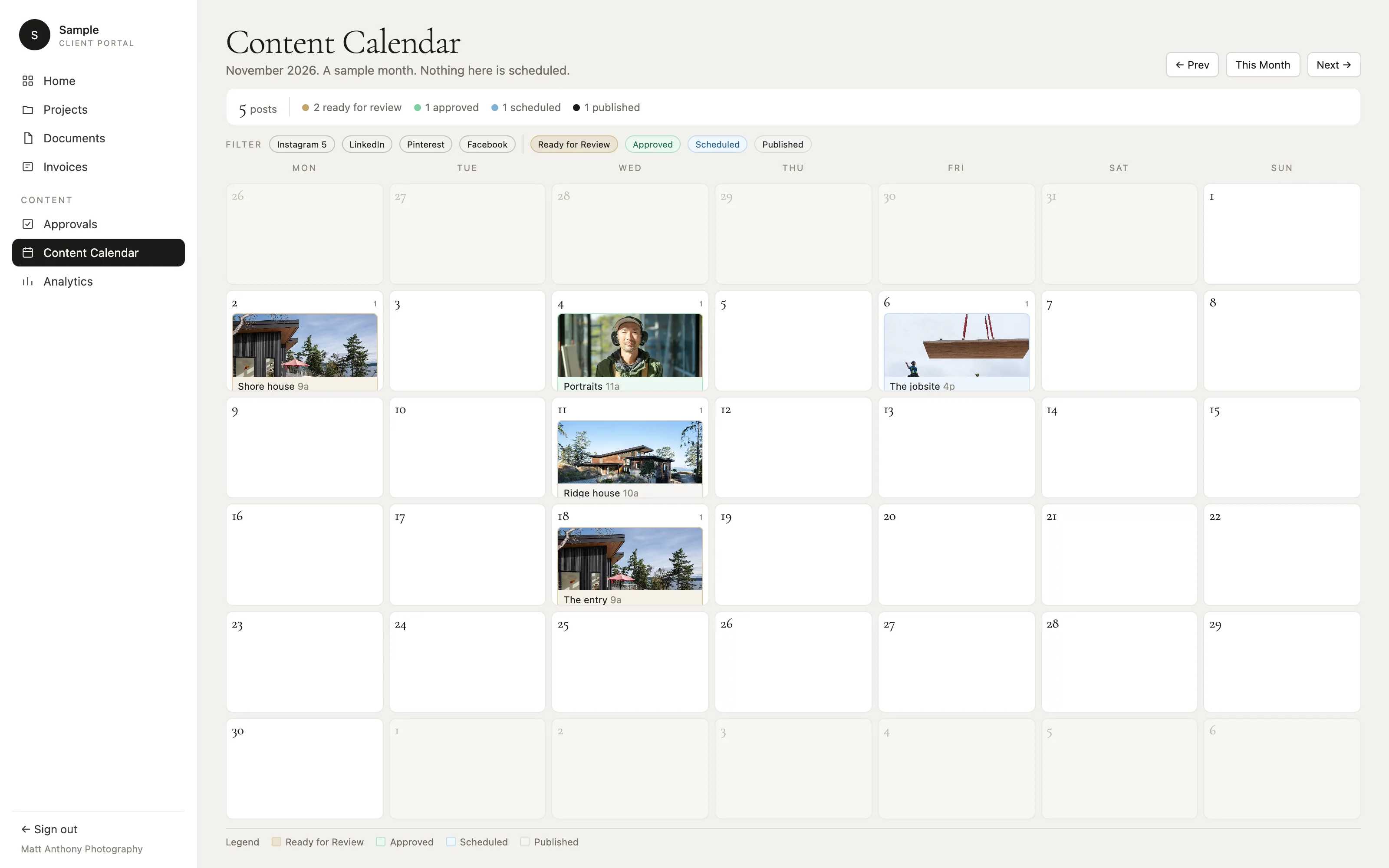This screenshot has height=868, width=1389.
Task: Click the Ready for Review legend swatch
Action: 276,842
